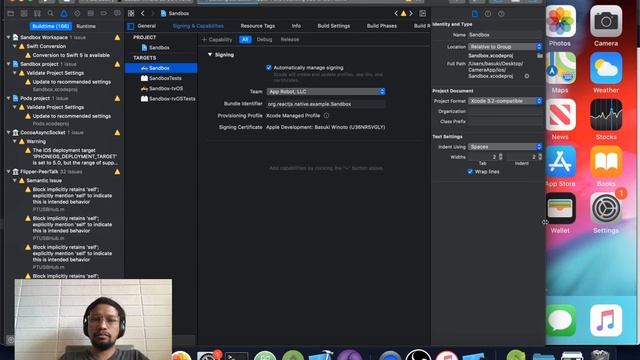Collapse CocoaAsyncSocket issue group
640x360 pixels.
click(9, 133)
